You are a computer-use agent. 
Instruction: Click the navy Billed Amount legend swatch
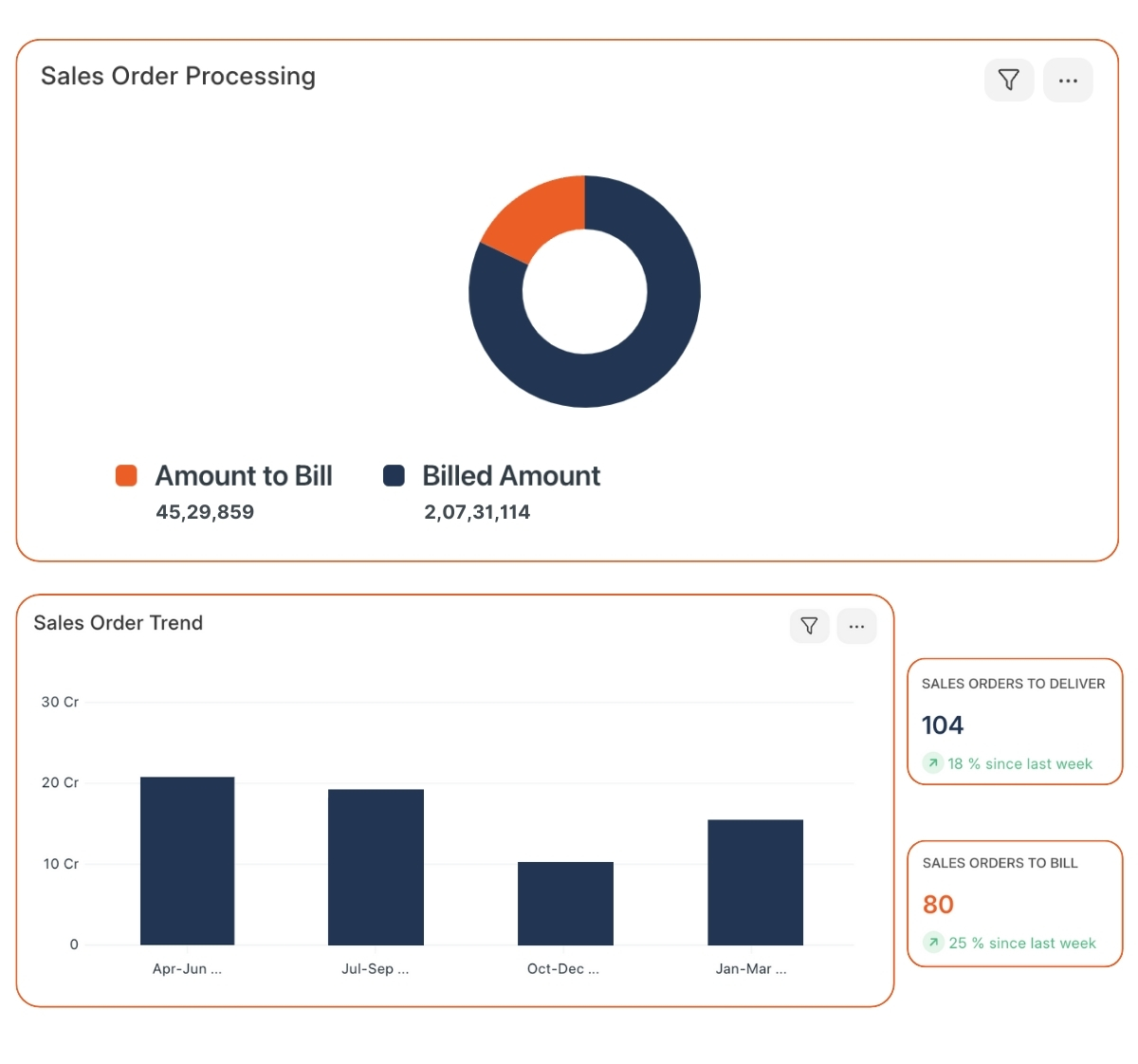click(x=394, y=475)
